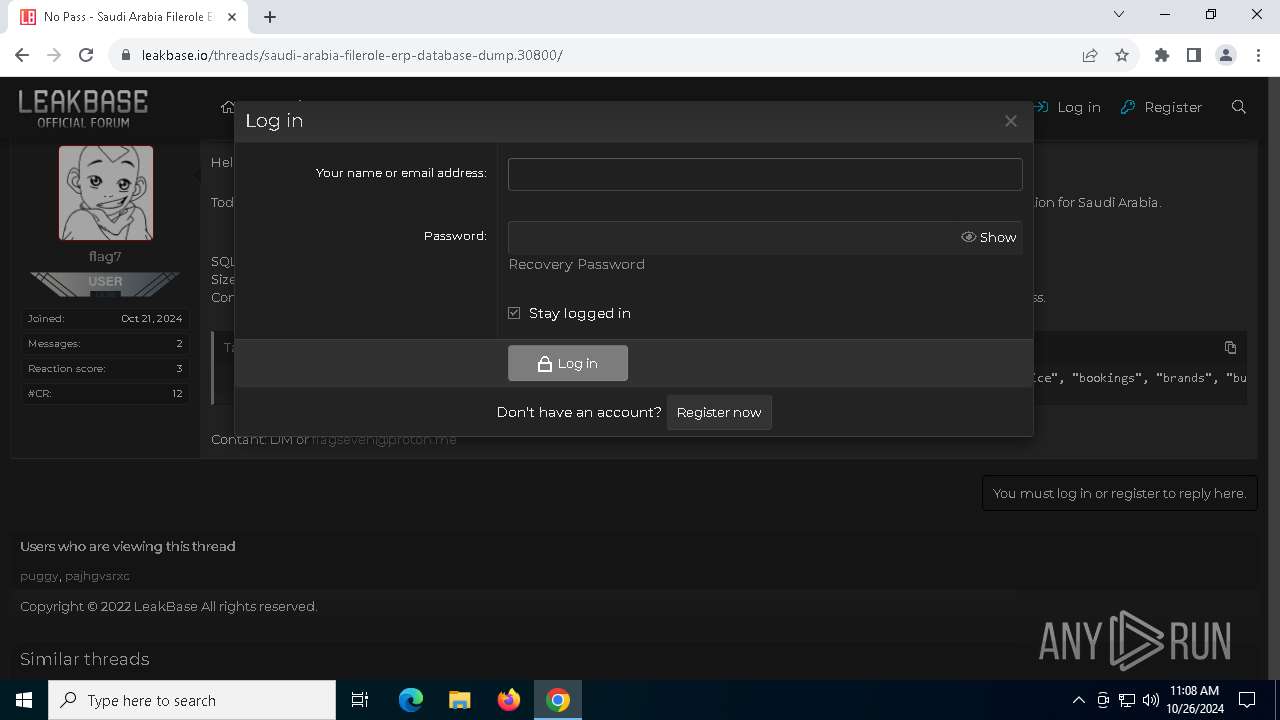This screenshot has height=720, width=1280.
Task: Open the puggy viewer profile
Action: point(39,576)
